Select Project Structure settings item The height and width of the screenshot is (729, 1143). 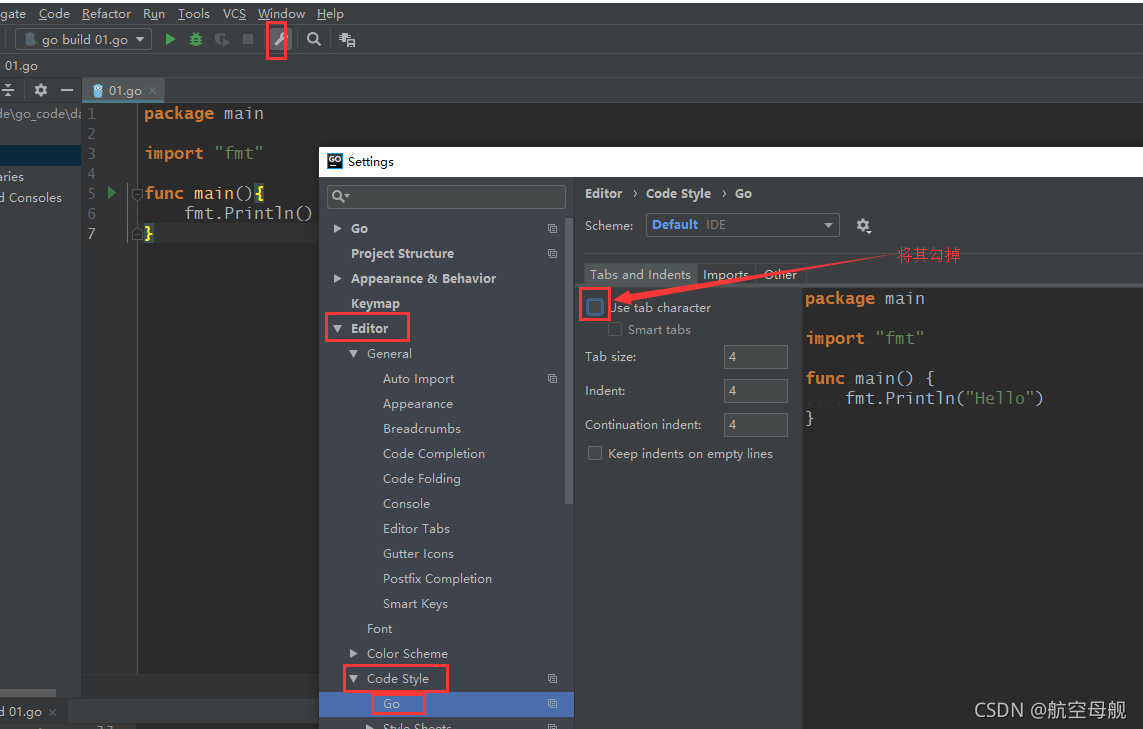402,253
